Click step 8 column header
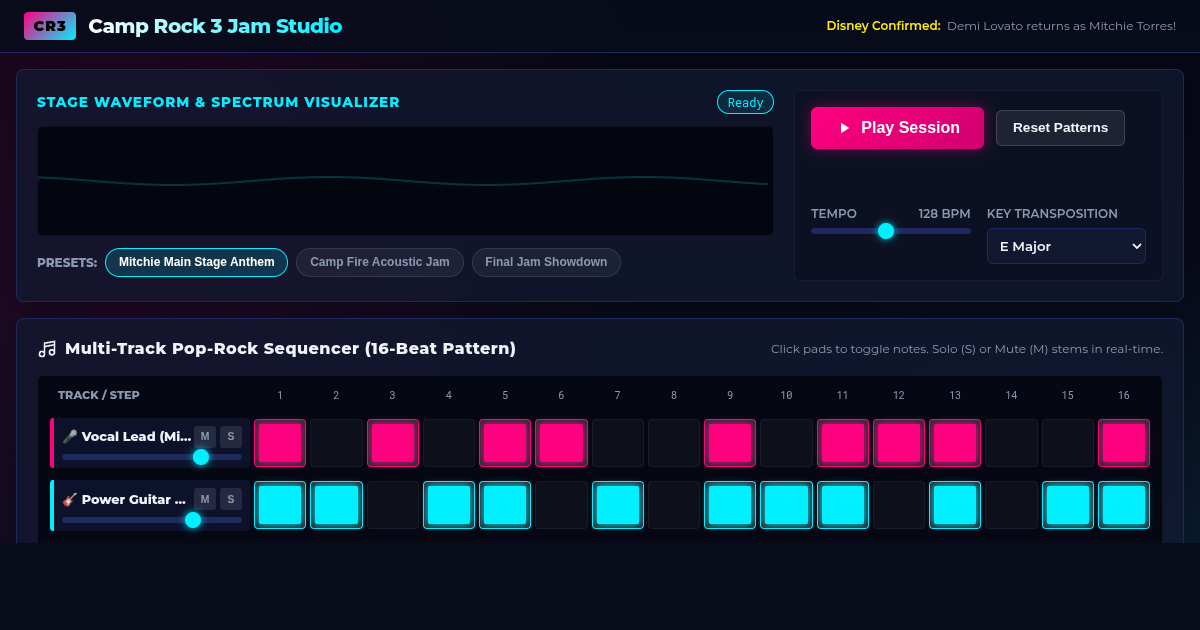The width and height of the screenshot is (1200, 630). [x=674, y=395]
